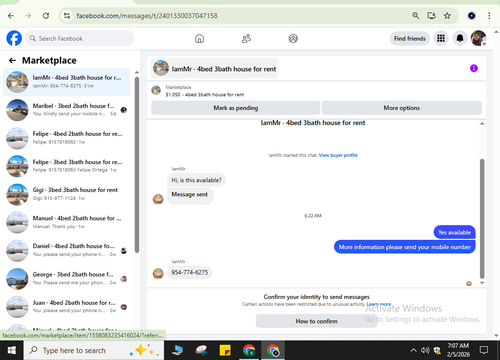
Task: Open the taskbar clock and date
Action: [458, 350]
